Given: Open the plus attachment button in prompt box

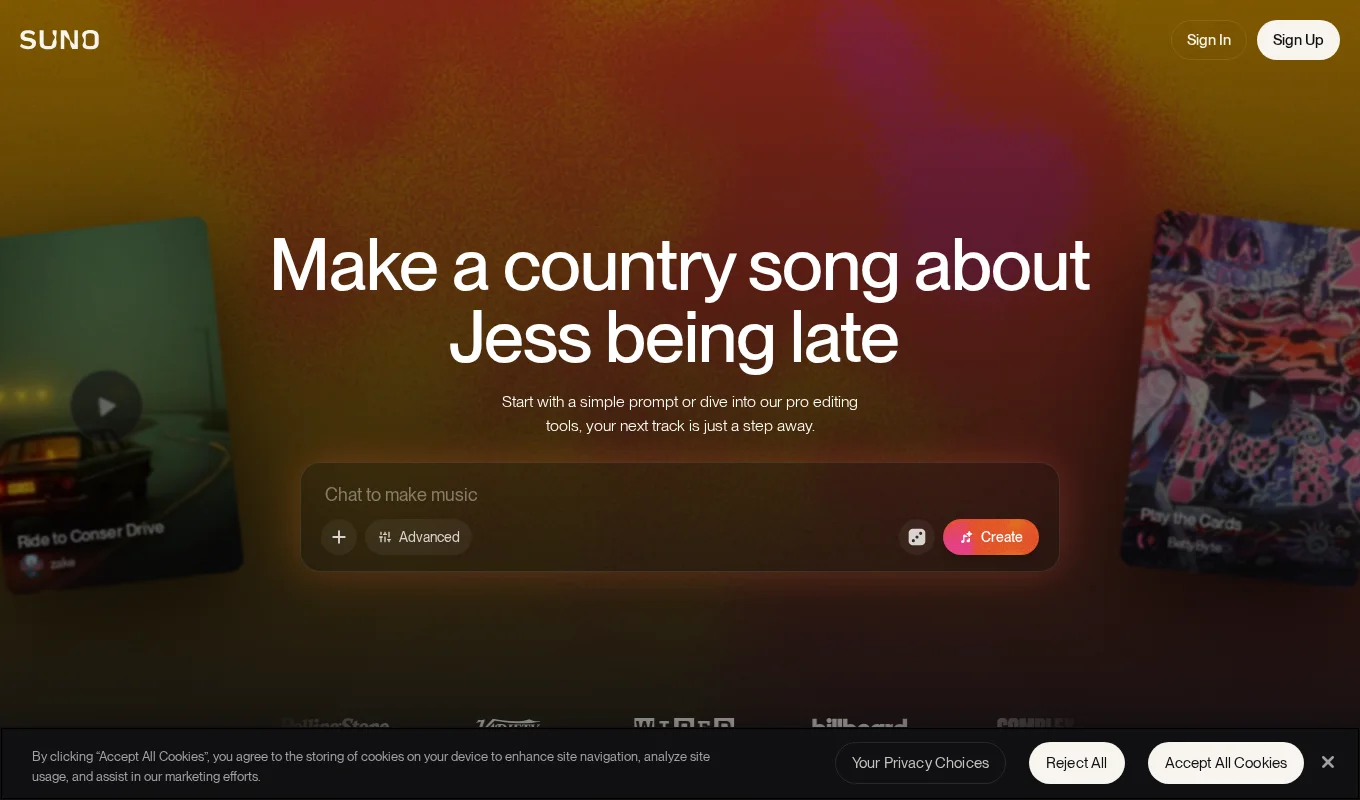Looking at the screenshot, I should pyautogui.click(x=339, y=537).
